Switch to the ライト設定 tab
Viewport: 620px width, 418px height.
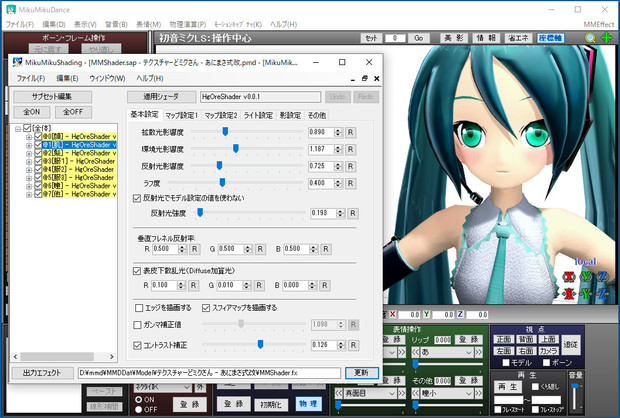click(x=259, y=115)
